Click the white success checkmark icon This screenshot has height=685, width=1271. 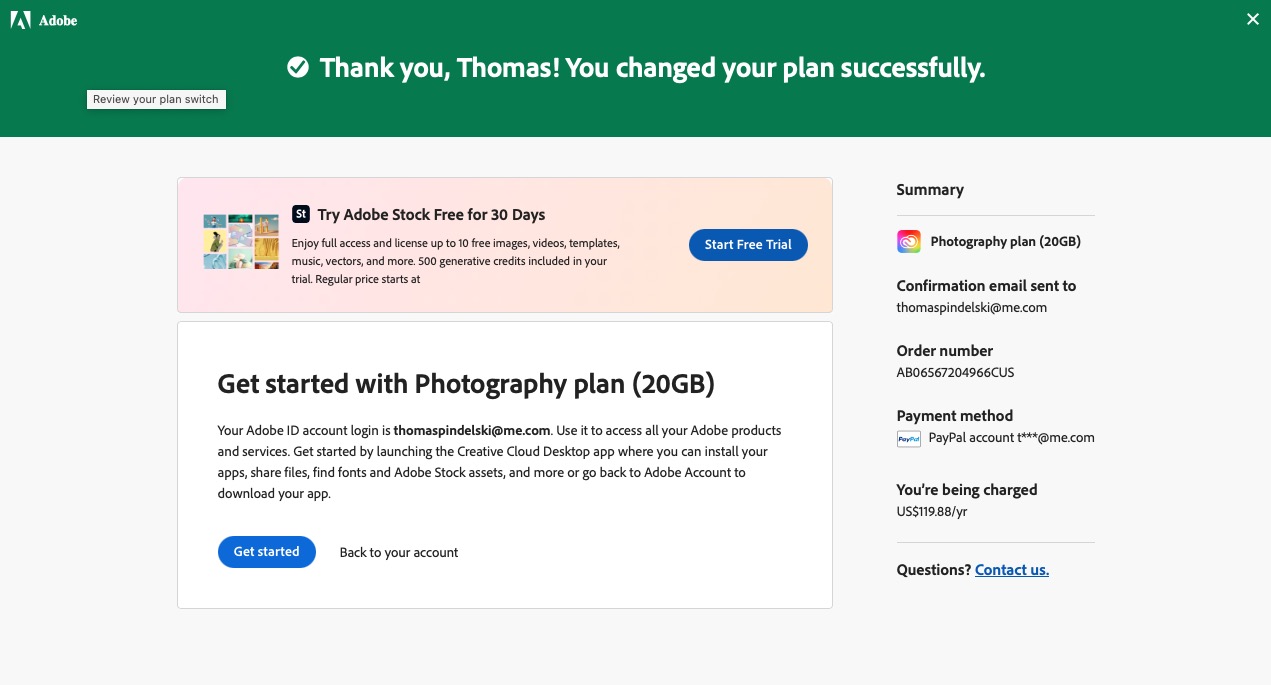298,68
